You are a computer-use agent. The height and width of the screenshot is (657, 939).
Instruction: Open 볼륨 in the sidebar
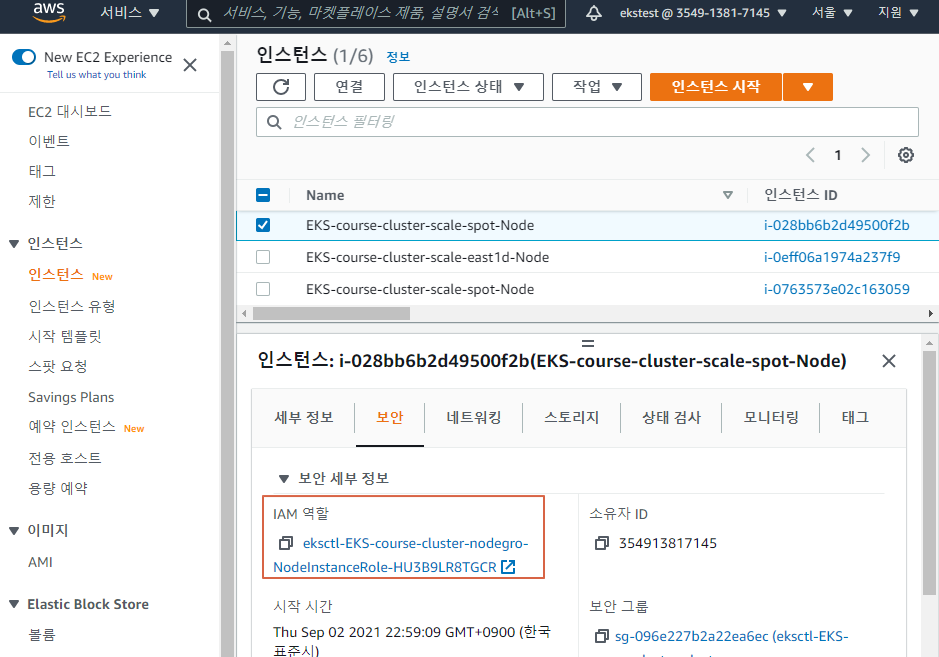[41, 635]
